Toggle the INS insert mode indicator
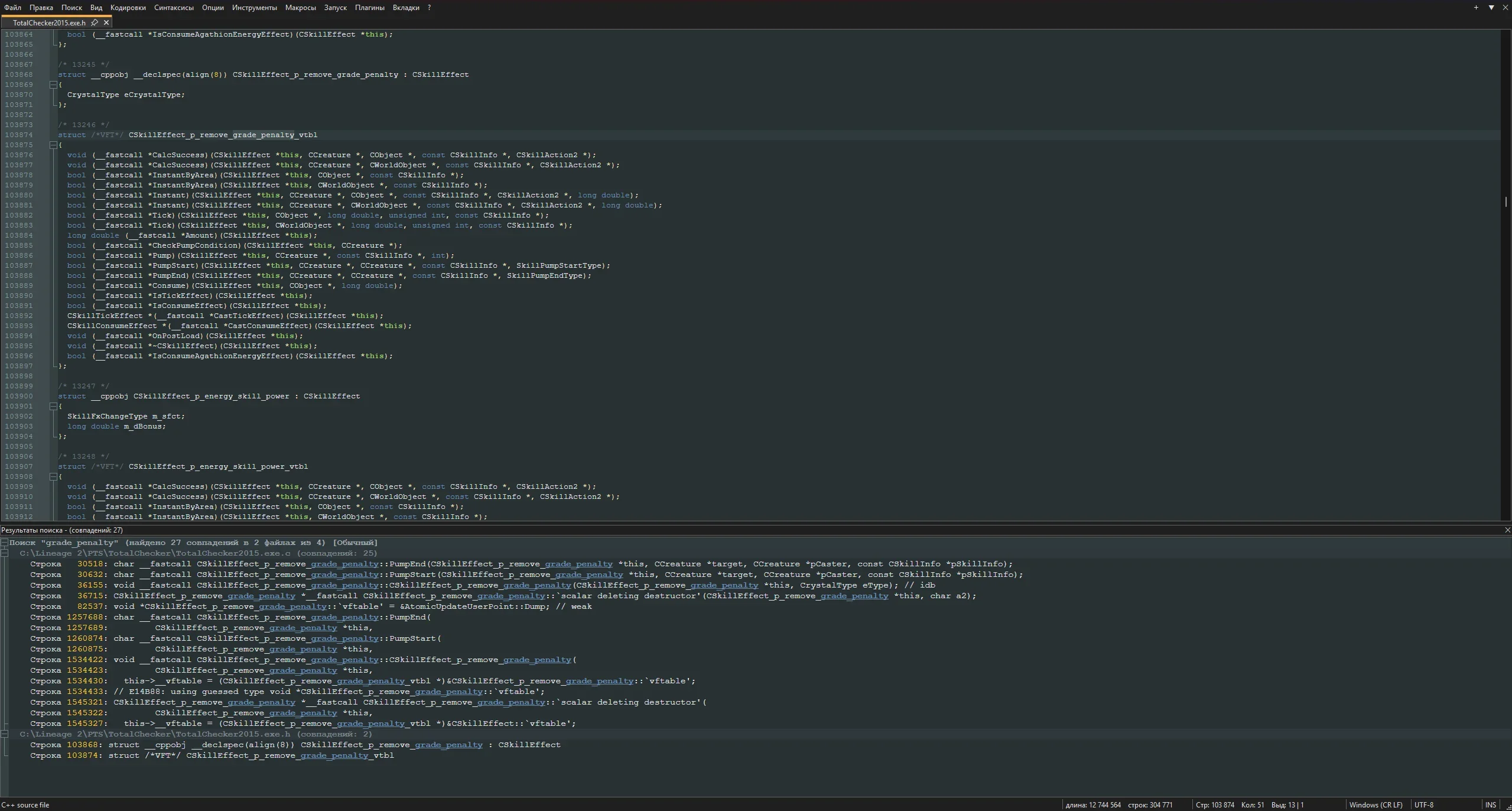This screenshot has height=811, width=1512. point(1491,805)
